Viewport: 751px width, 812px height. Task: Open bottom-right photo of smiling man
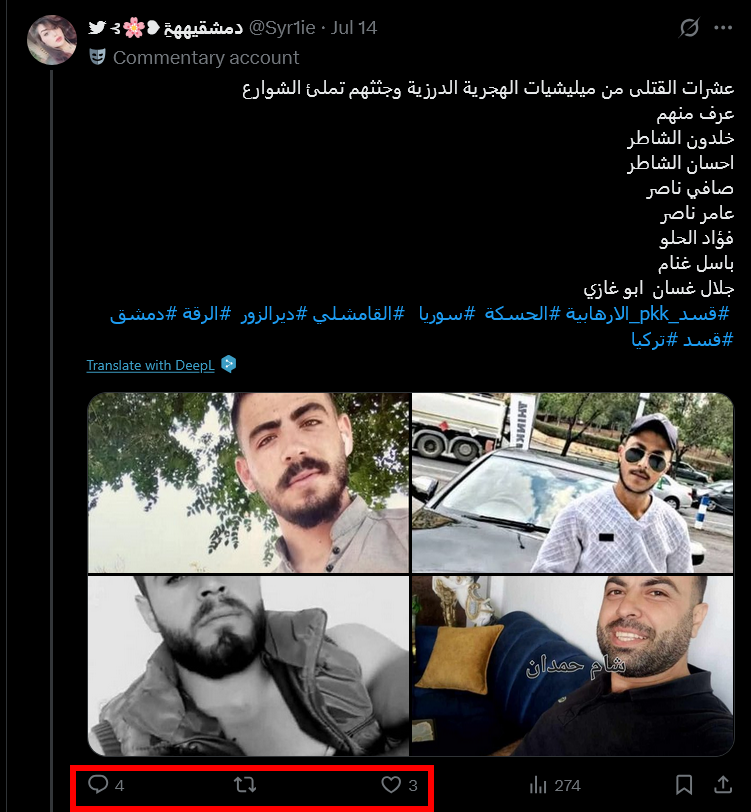[x=573, y=665]
